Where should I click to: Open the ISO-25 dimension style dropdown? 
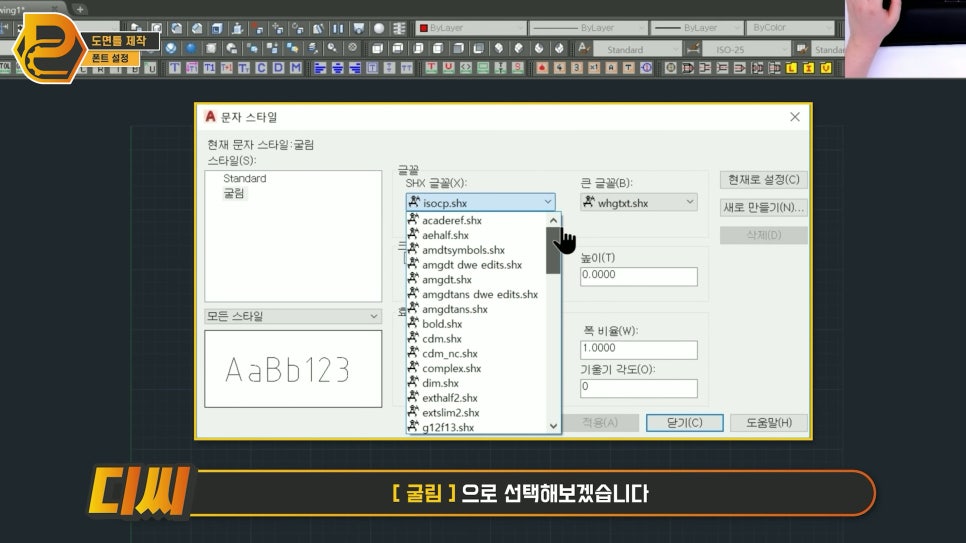[x=746, y=49]
